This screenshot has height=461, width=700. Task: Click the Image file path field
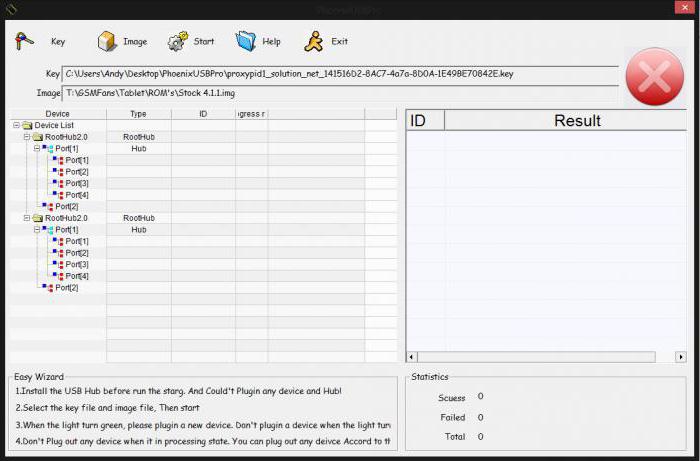(x=340, y=93)
